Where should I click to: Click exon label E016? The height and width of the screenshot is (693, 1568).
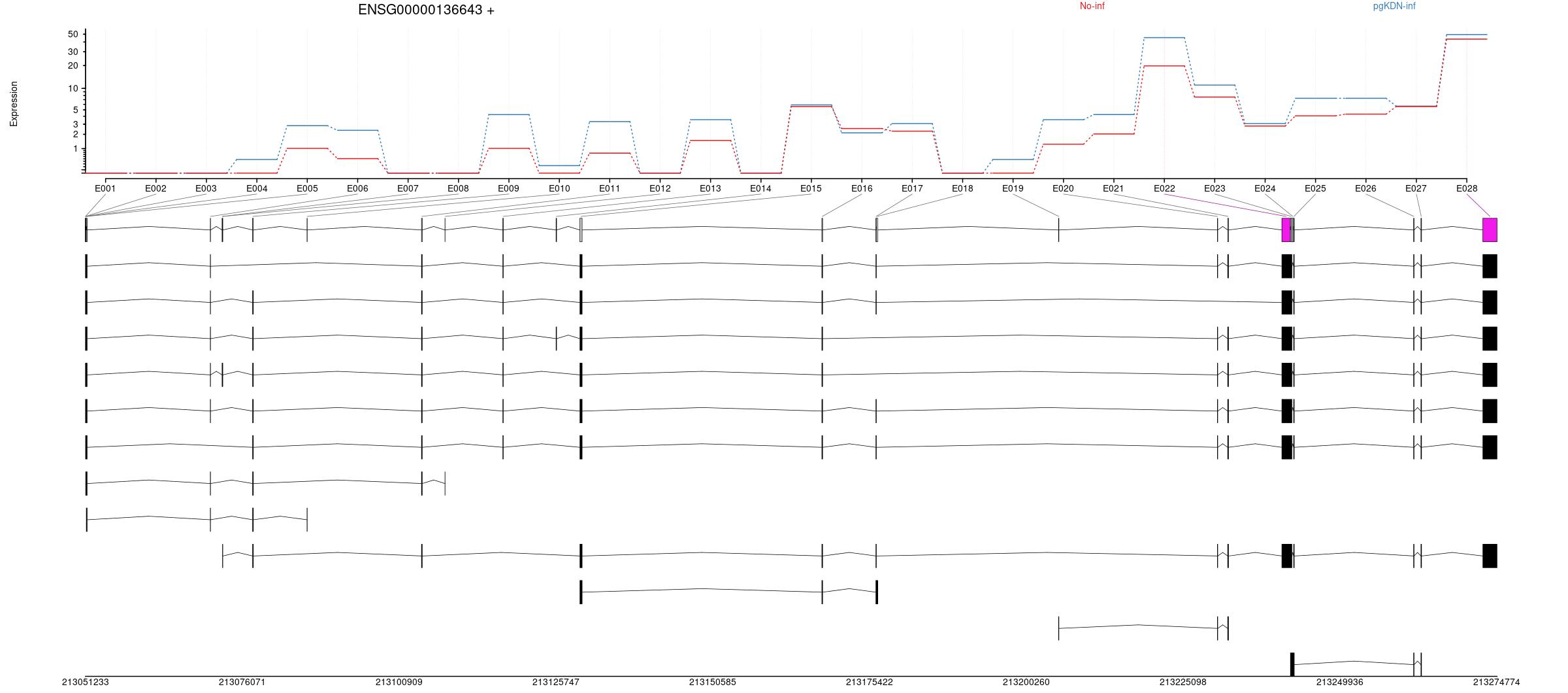coord(862,188)
